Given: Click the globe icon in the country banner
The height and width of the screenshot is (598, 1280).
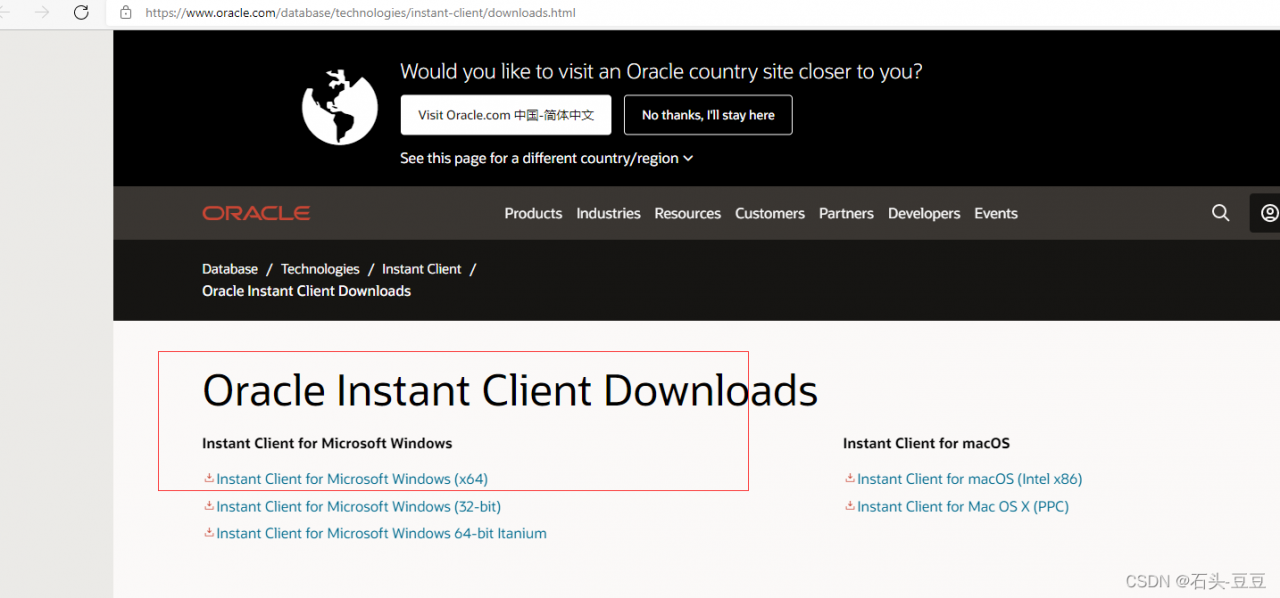Looking at the screenshot, I should click(x=340, y=107).
